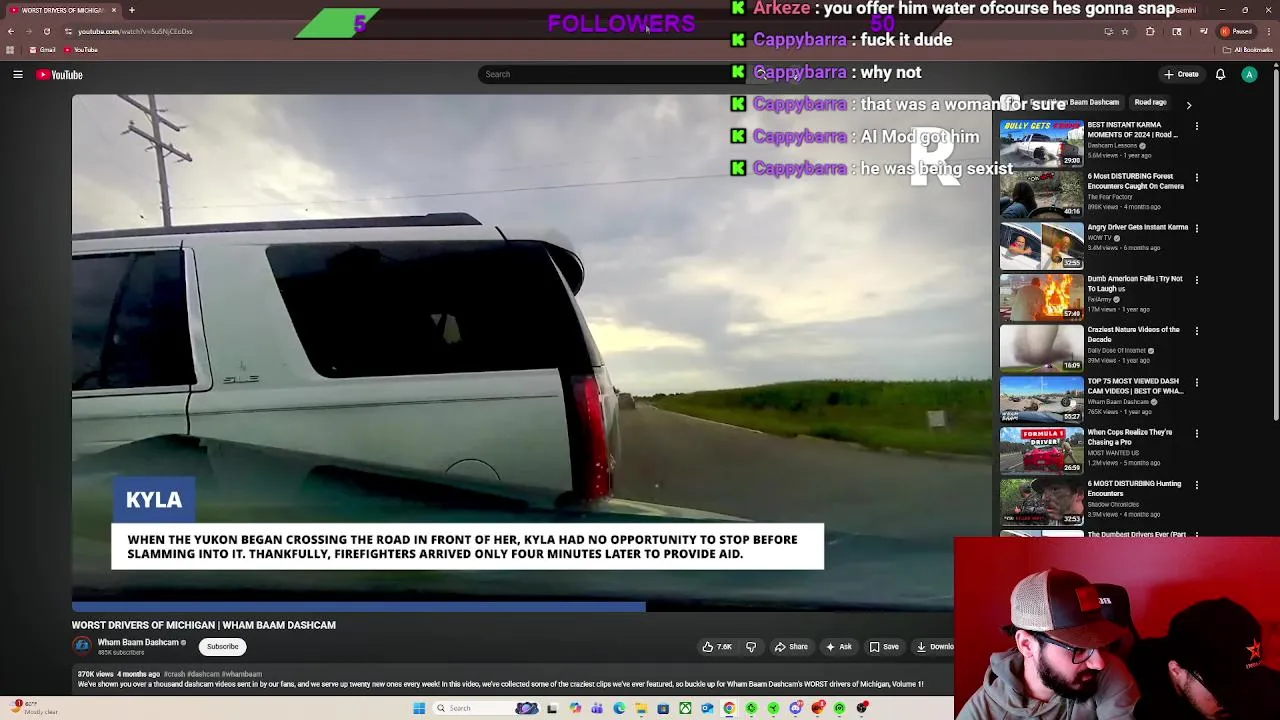The image size is (1280, 720).
Task: Click the Share button
Action: click(x=791, y=647)
